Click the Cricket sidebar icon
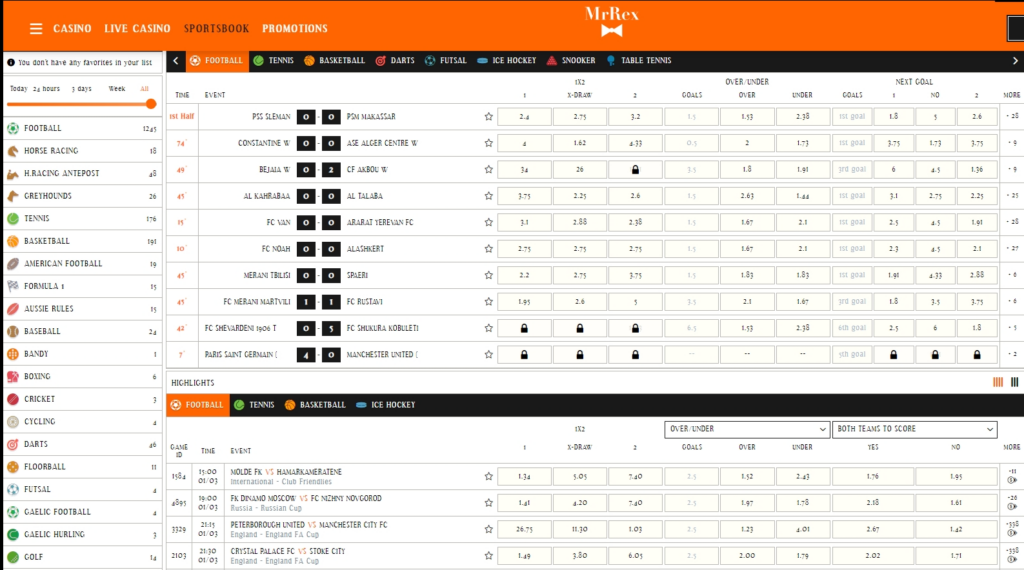Viewport: 1024px width, 570px height. [x=13, y=399]
